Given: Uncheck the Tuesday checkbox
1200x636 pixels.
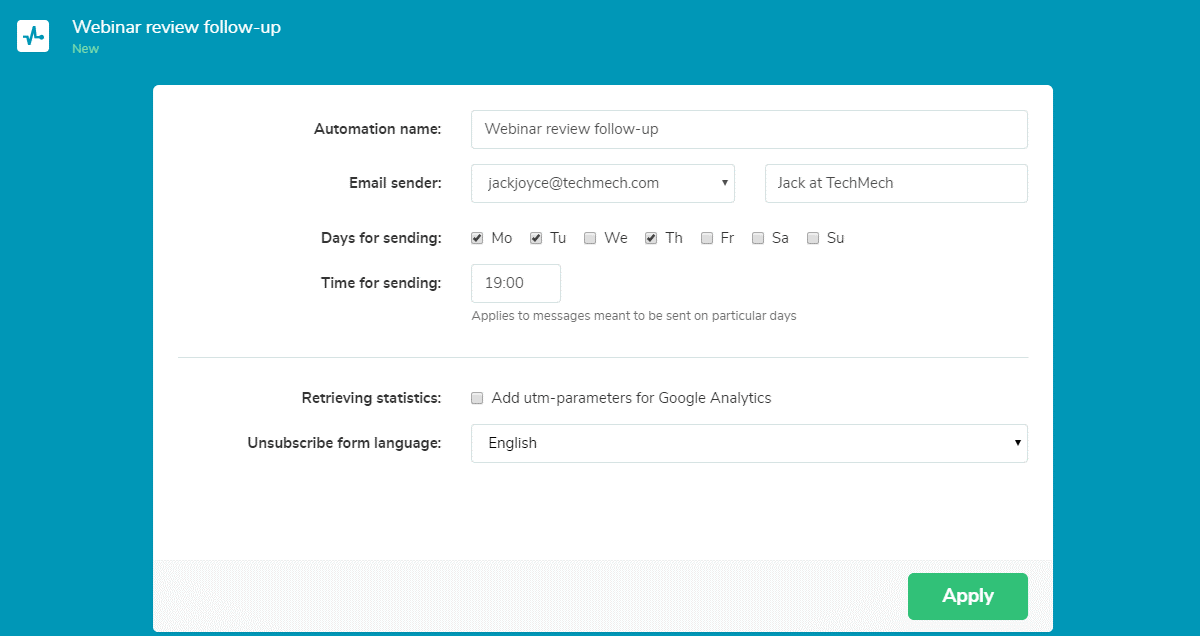Looking at the screenshot, I should tap(536, 238).
